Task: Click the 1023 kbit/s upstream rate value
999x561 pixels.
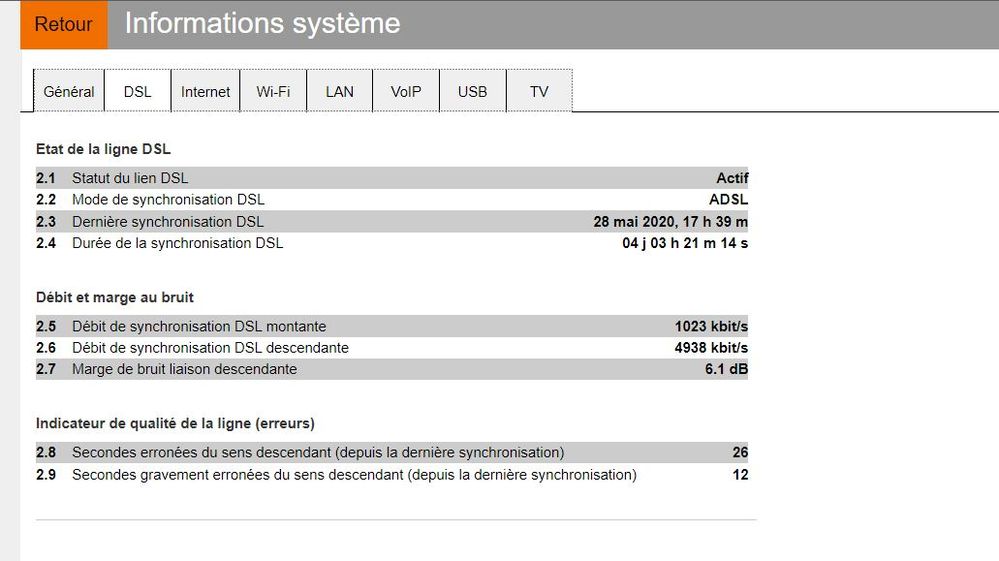Action: 711,326
